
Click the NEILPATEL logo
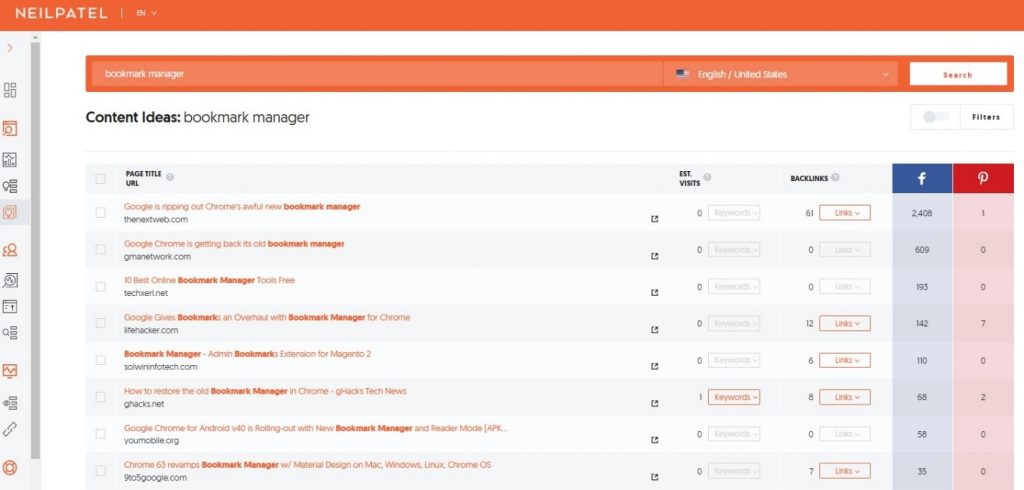61,13
